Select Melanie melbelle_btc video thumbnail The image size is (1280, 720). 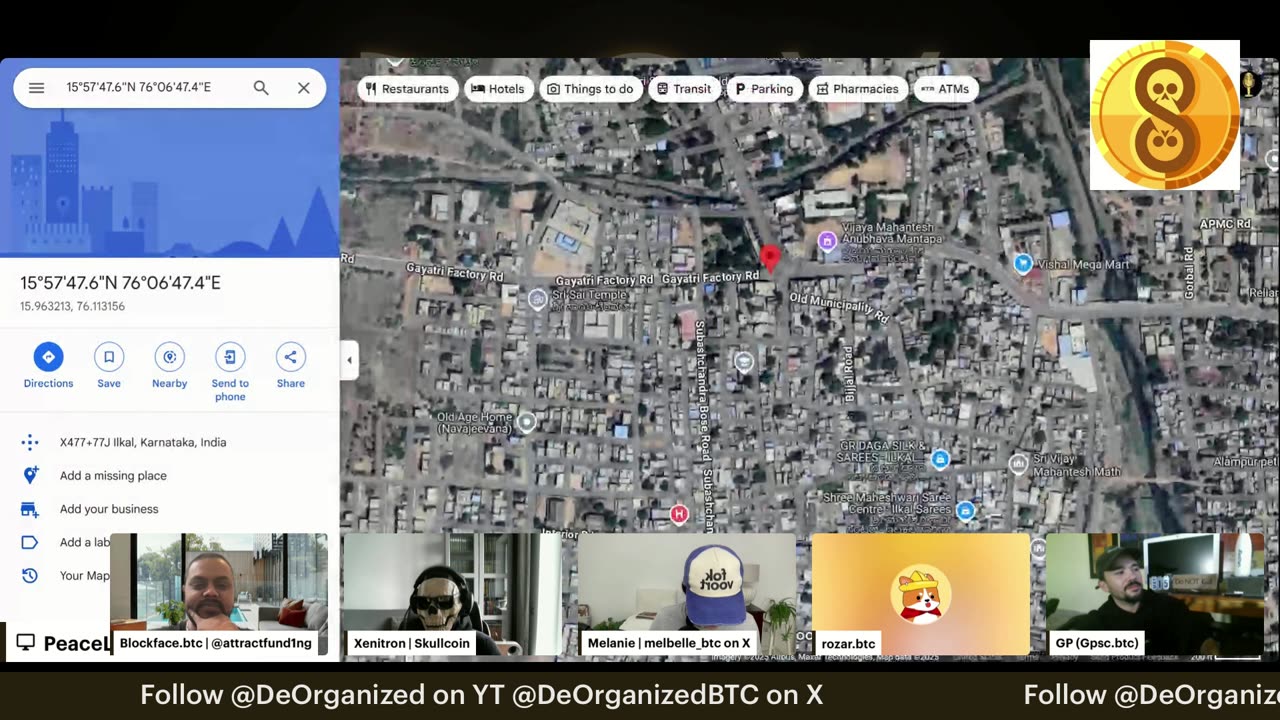click(x=687, y=594)
